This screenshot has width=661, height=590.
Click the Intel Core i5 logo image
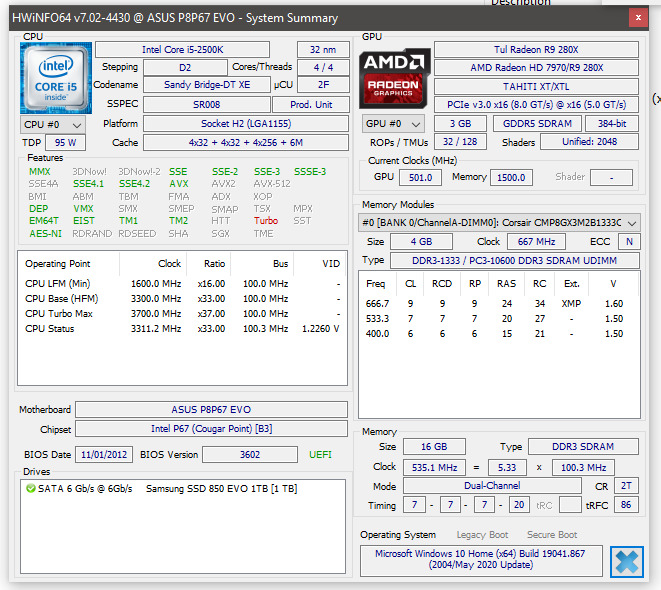click(x=56, y=78)
